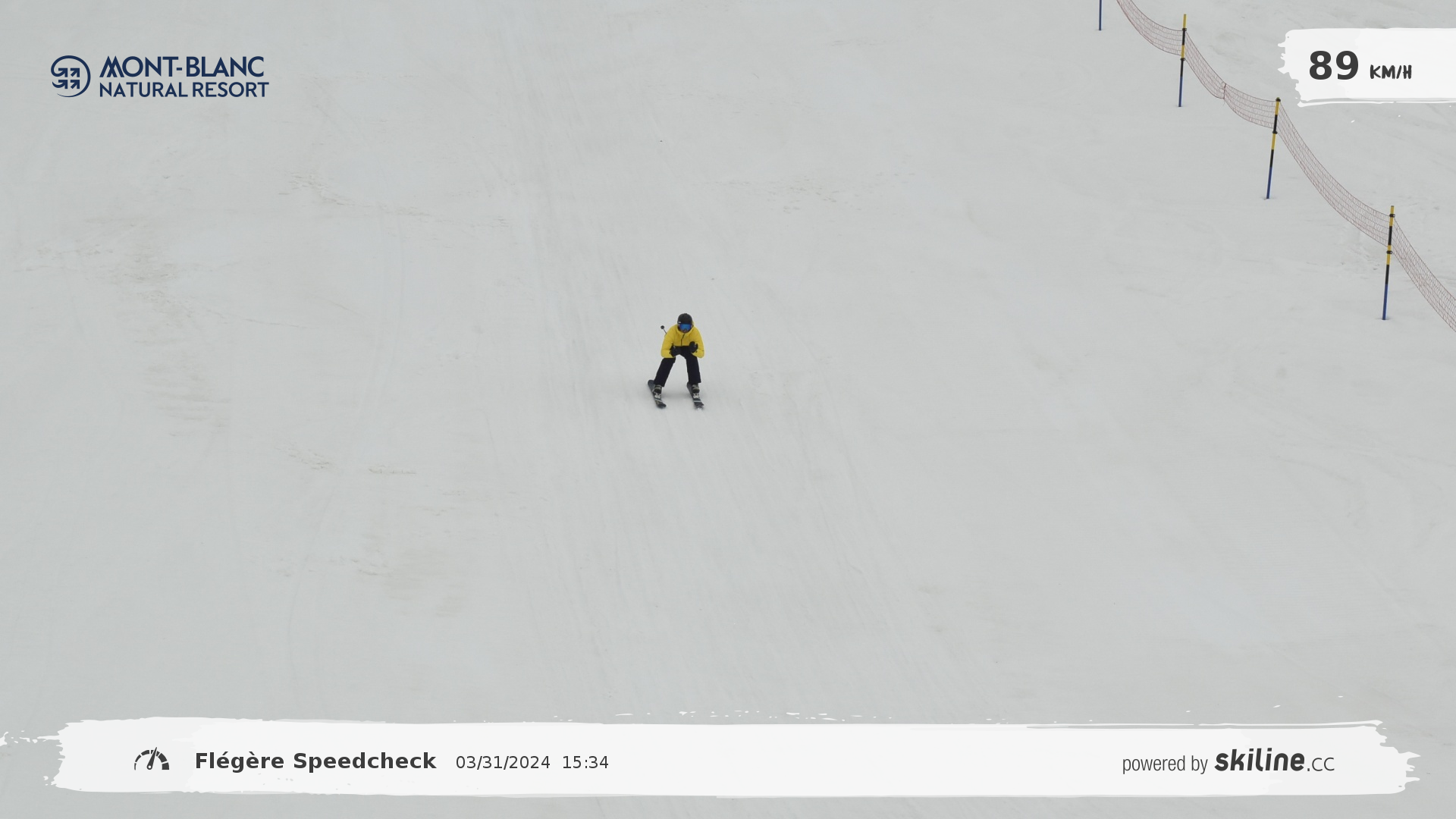
Task: Click the middle blue-yellow fence pole
Action: (x=1272, y=149)
